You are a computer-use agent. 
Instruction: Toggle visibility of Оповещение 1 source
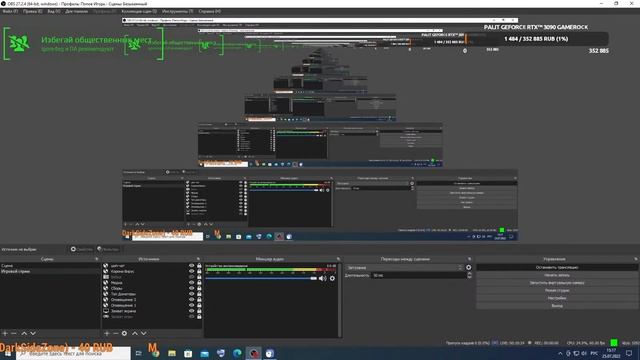(x=191, y=305)
